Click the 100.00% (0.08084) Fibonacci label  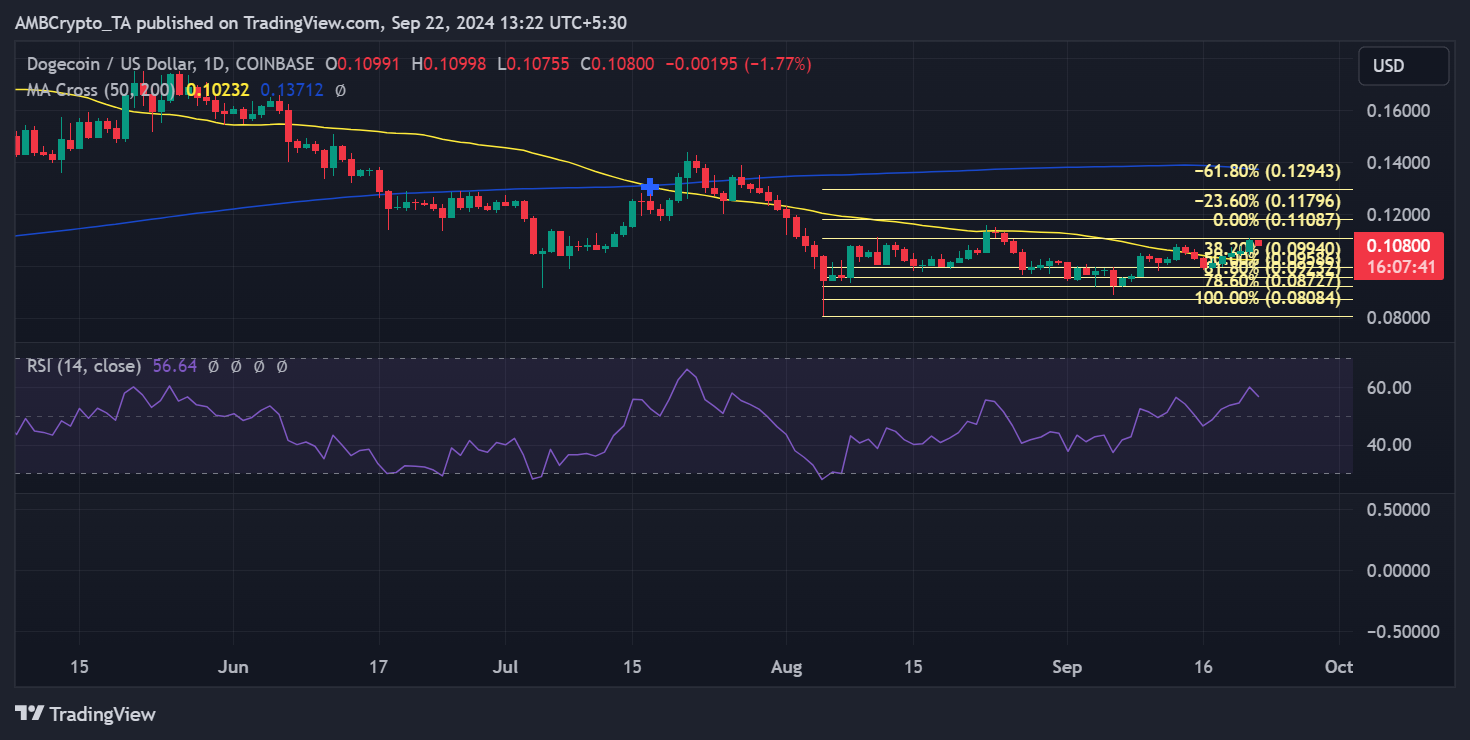point(1267,299)
